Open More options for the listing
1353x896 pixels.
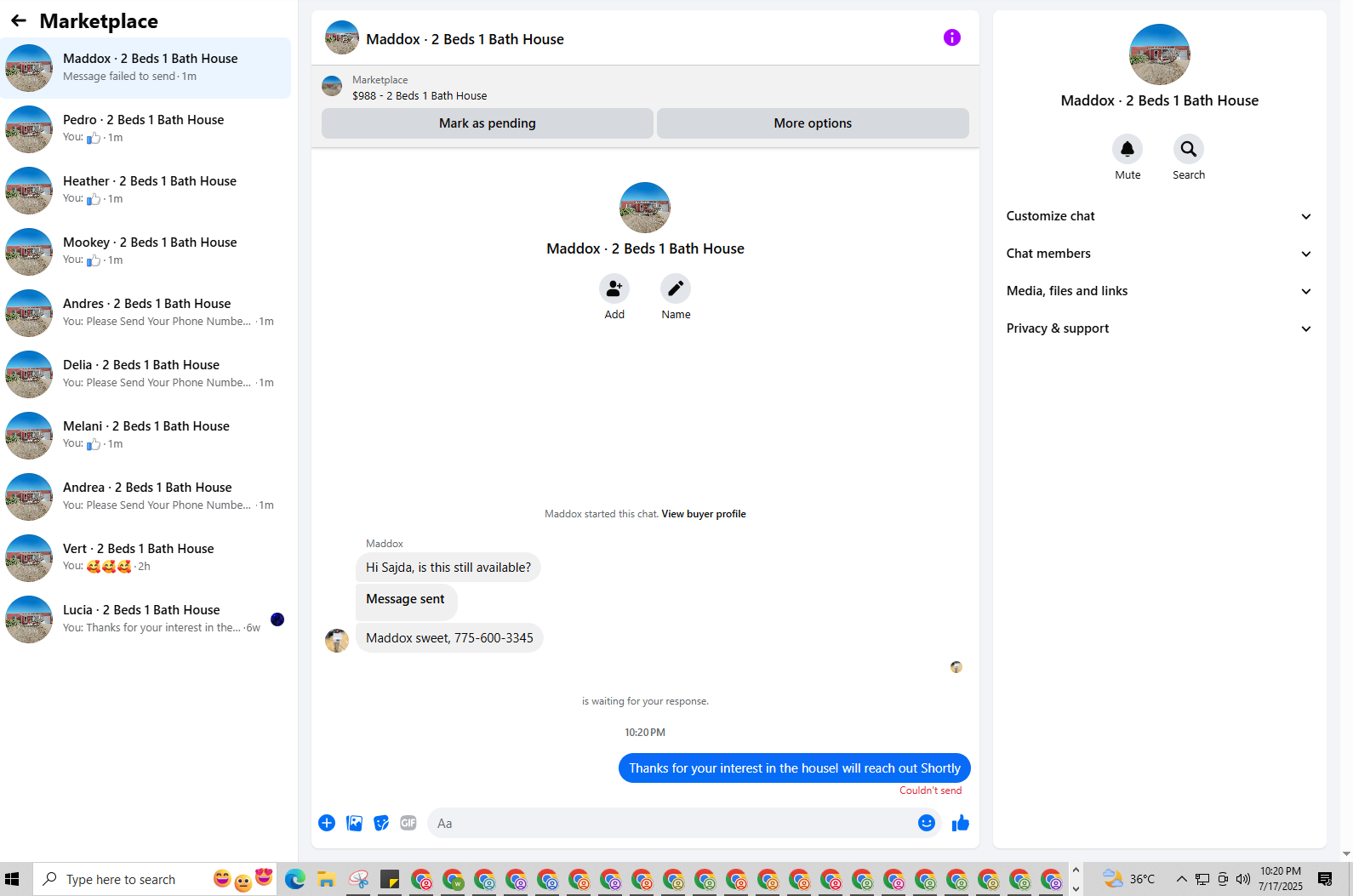[813, 123]
